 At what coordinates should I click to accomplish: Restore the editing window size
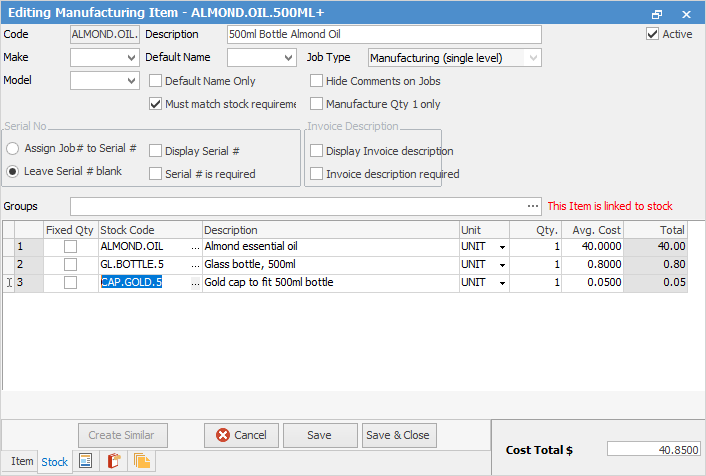pos(657,15)
